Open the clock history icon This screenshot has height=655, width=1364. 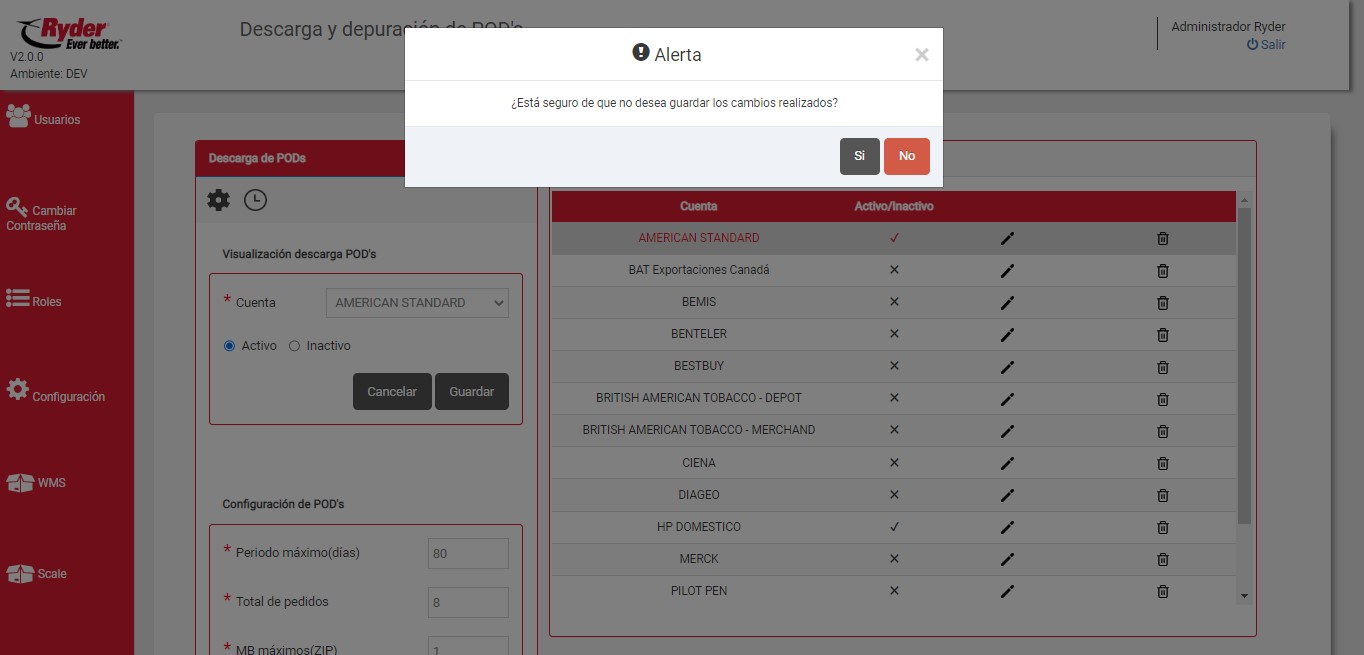[x=256, y=200]
